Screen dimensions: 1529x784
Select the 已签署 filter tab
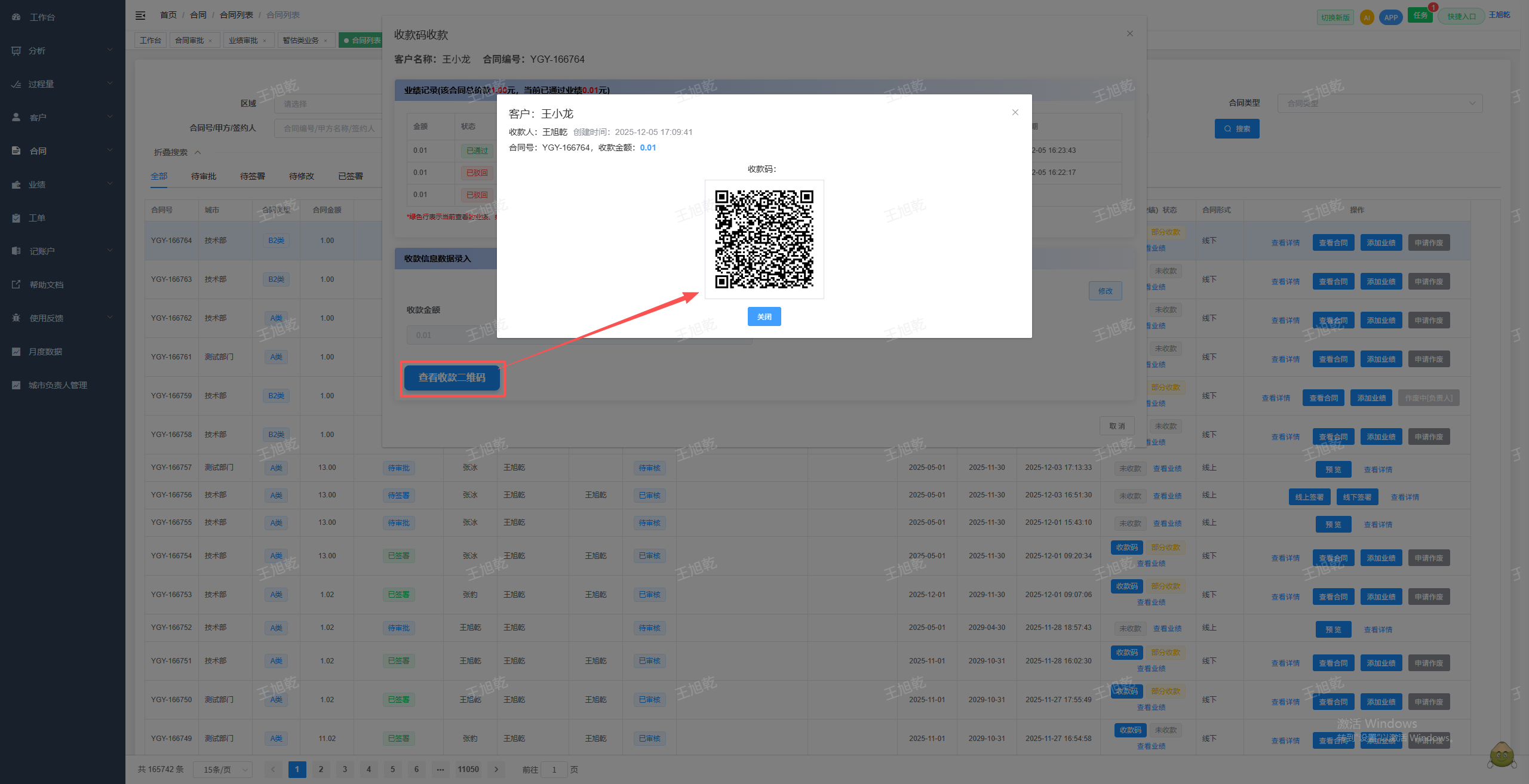coord(351,176)
